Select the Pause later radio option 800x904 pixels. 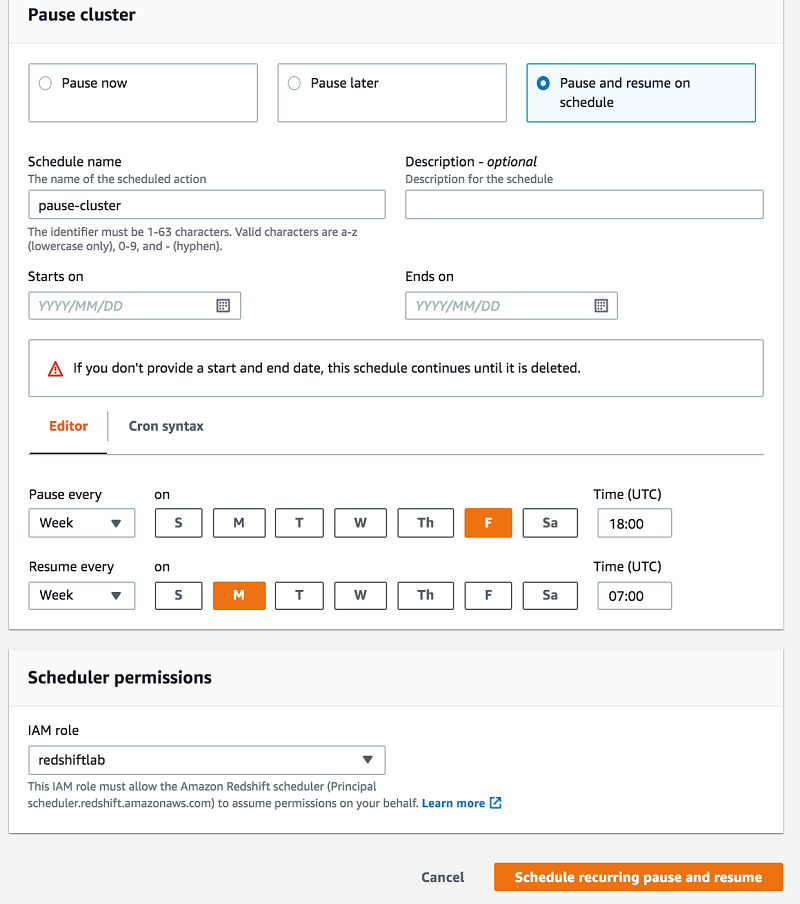coord(294,84)
